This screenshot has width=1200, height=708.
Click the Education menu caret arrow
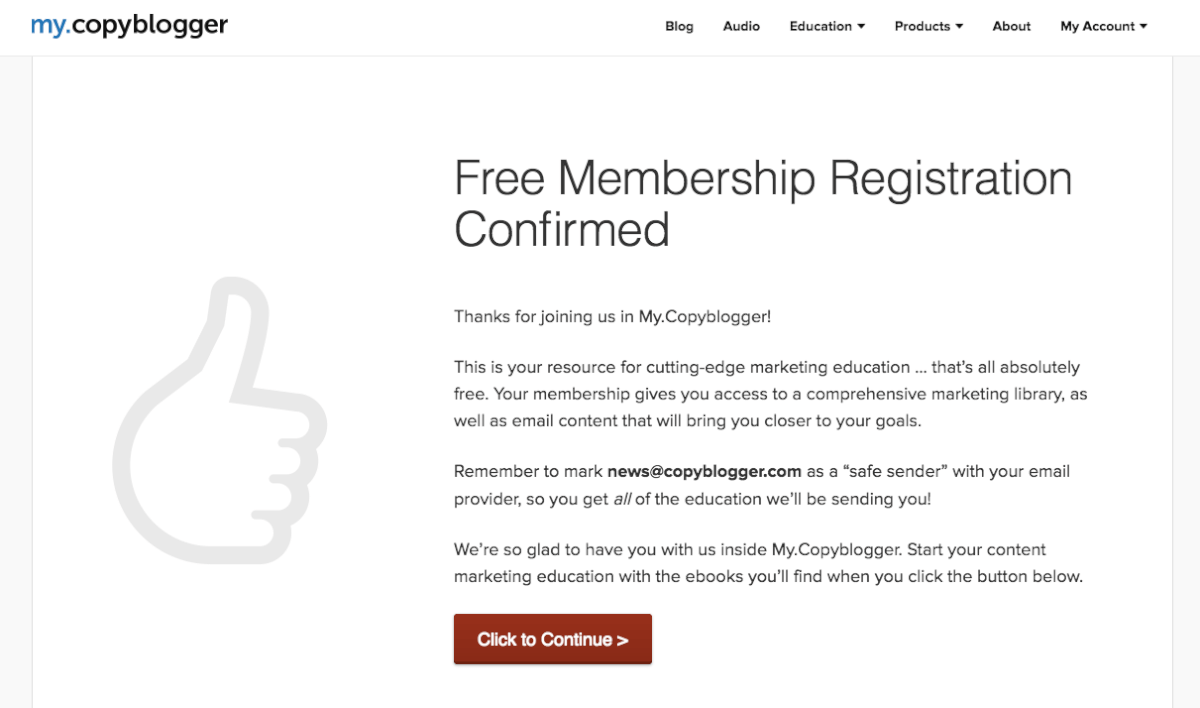pos(861,27)
